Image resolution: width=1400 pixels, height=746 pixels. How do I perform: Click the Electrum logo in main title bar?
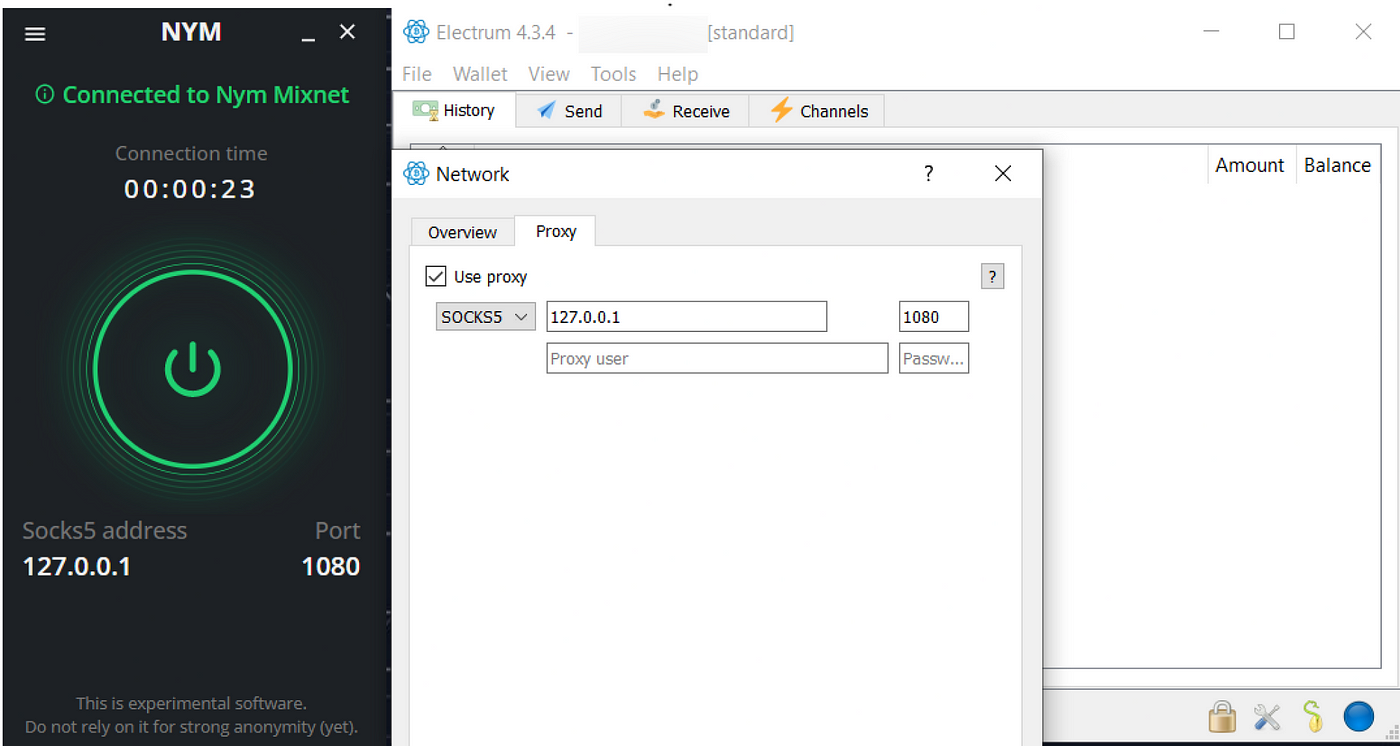click(416, 32)
